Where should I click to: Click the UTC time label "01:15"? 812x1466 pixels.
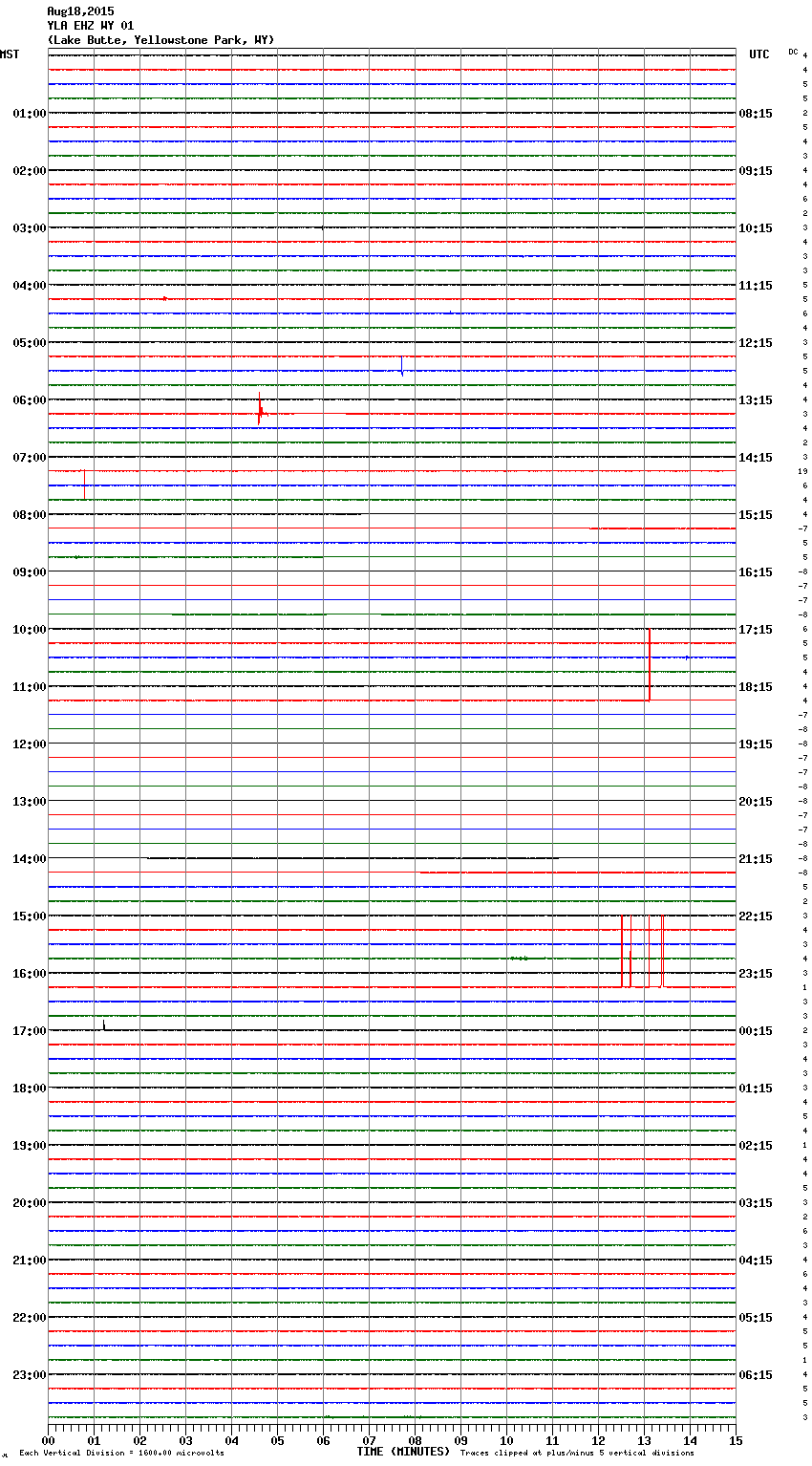[756, 1089]
